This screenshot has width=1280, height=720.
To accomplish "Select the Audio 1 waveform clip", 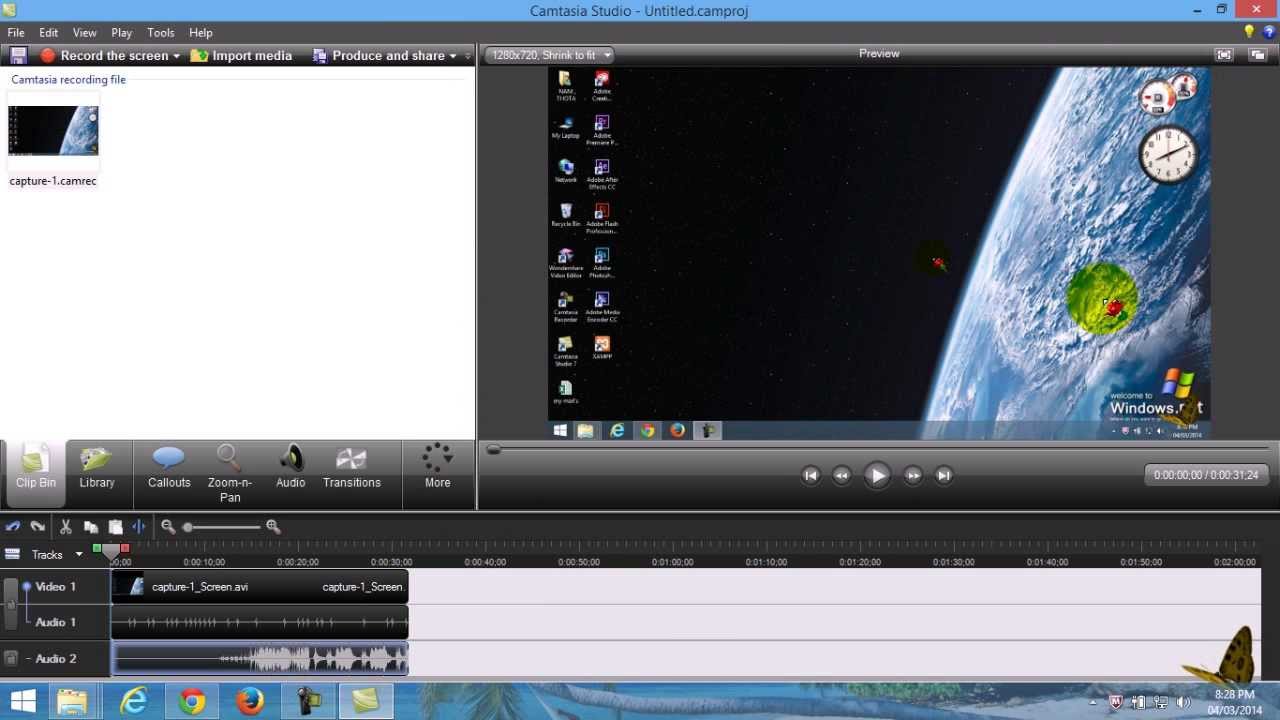I will coord(260,623).
